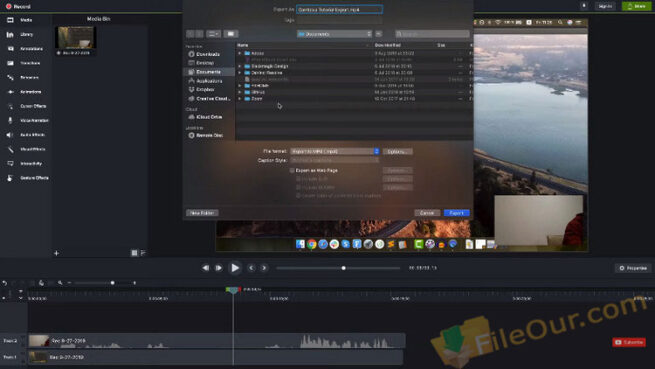Click the step forward playback button
This screenshot has height=369, width=655.
[218, 268]
